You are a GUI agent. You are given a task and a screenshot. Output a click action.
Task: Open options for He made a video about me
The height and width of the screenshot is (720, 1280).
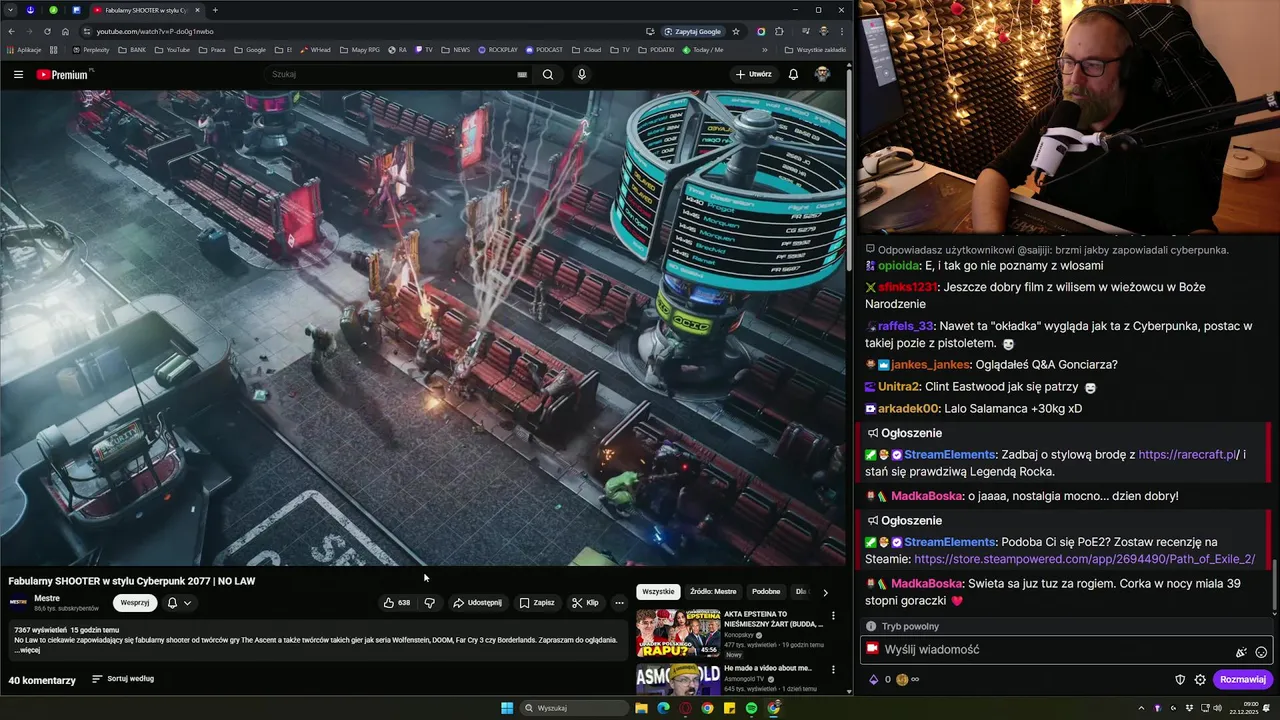pyautogui.click(x=833, y=670)
